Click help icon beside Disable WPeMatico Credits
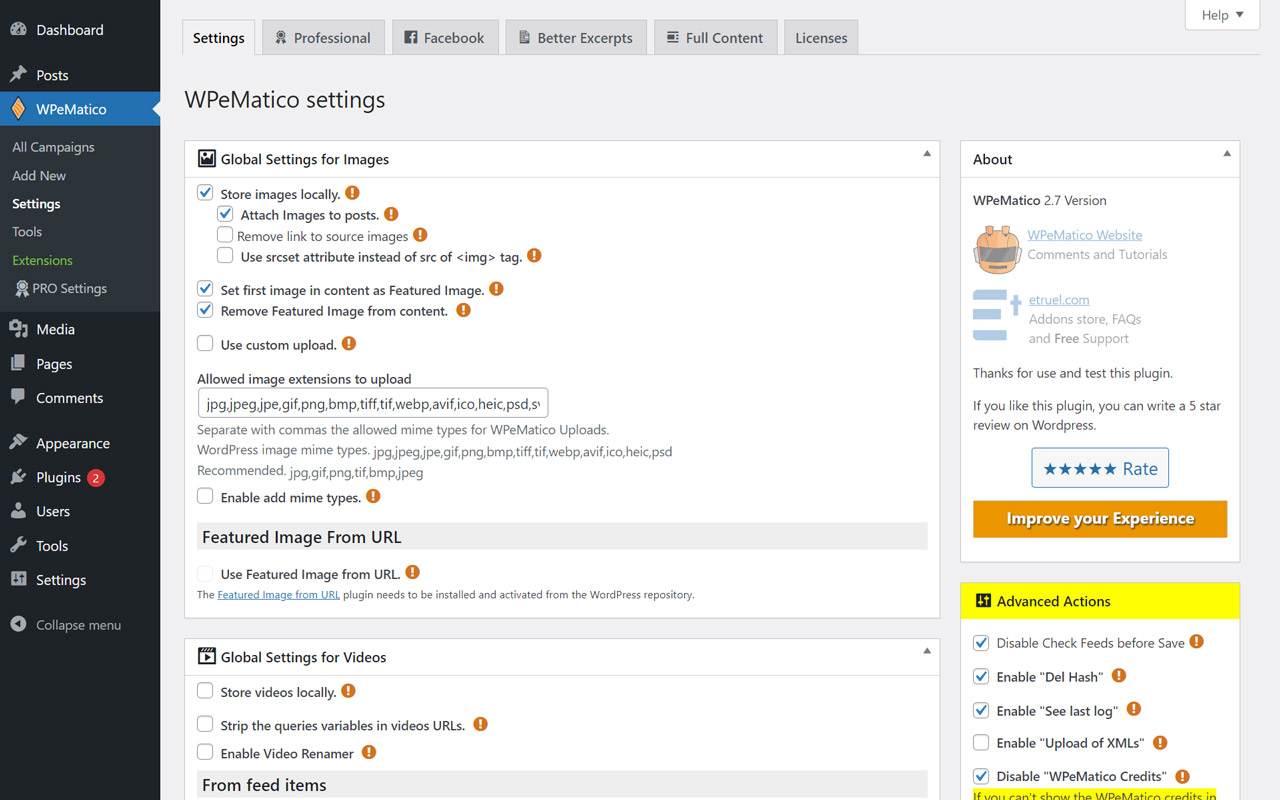1280x800 pixels. [x=1182, y=776]
